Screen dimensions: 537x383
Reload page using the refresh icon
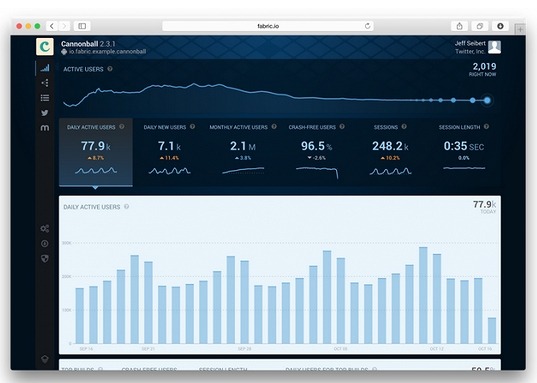click(x=367, y=26)
